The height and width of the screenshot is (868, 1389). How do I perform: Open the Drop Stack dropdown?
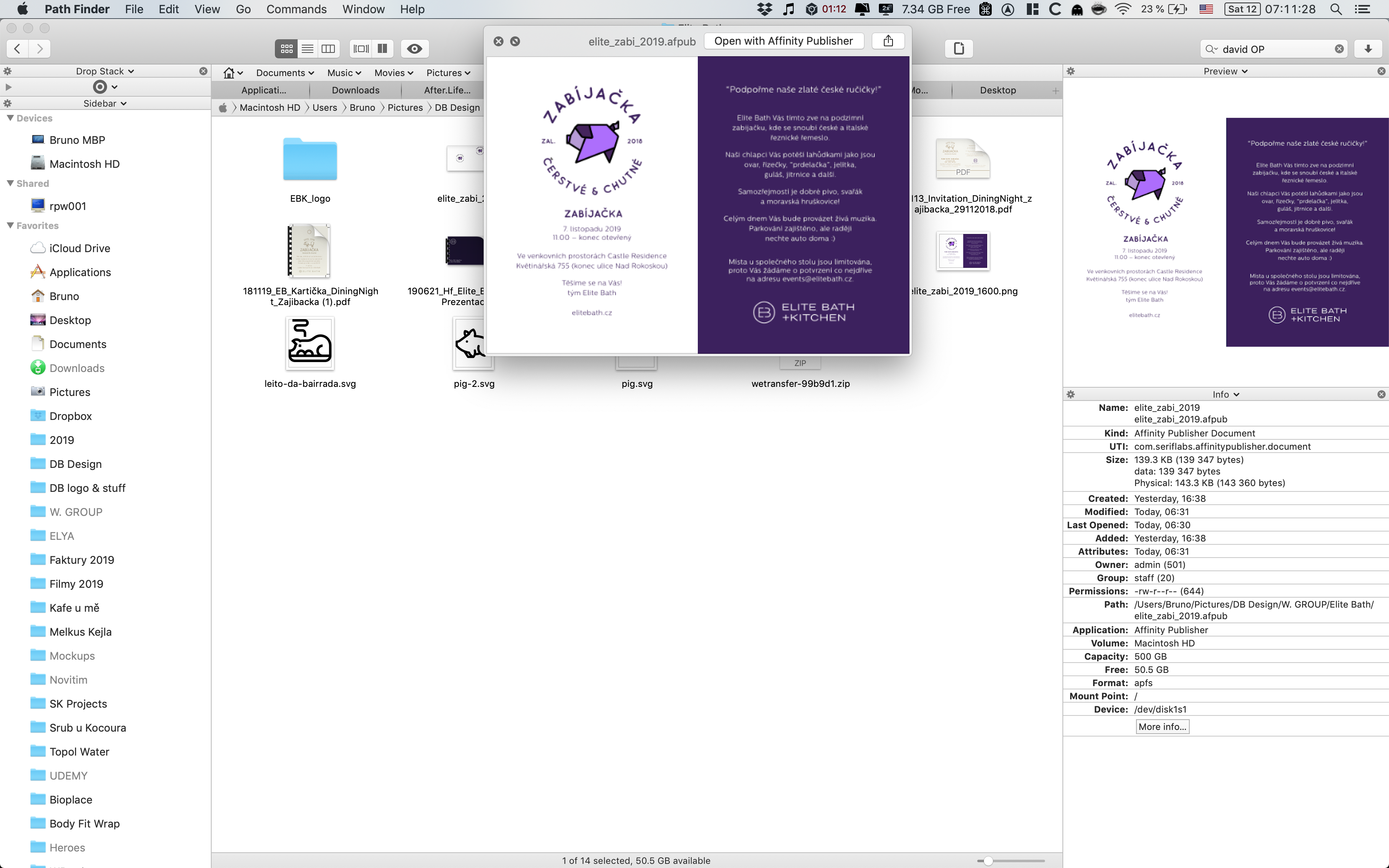[x=105, y=71]
